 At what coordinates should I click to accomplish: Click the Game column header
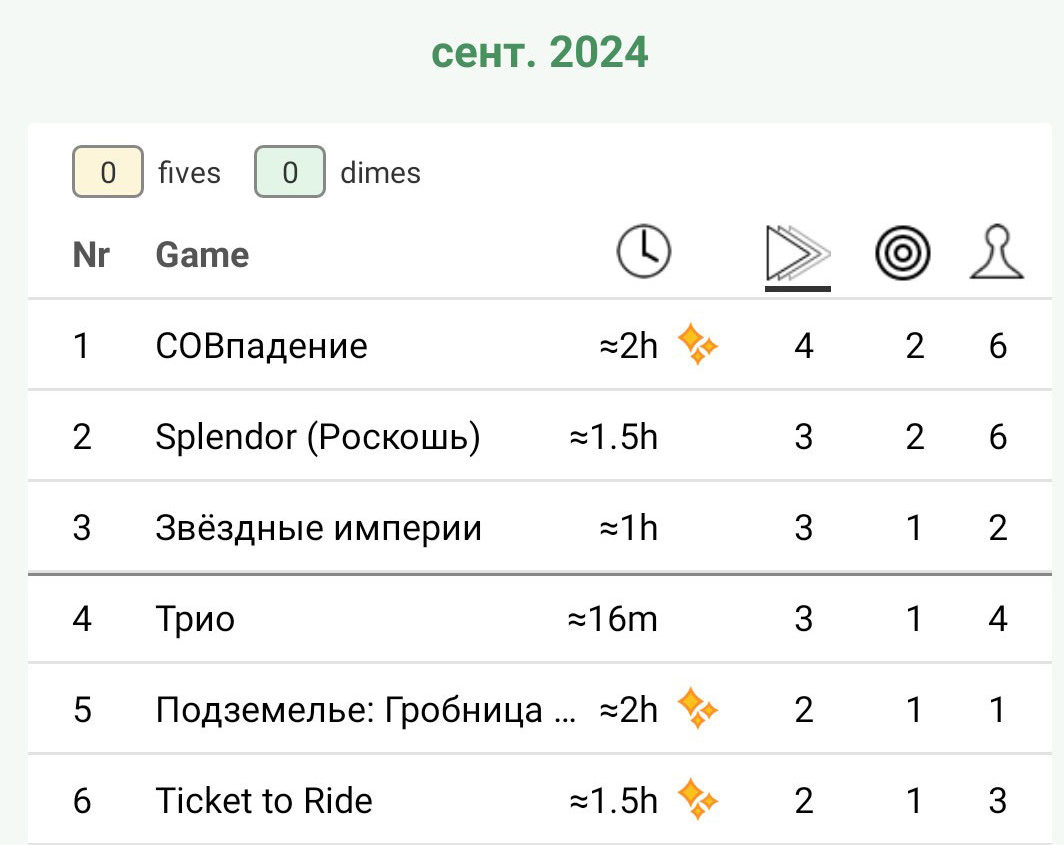pyautogui.click(x=201, y=253)
